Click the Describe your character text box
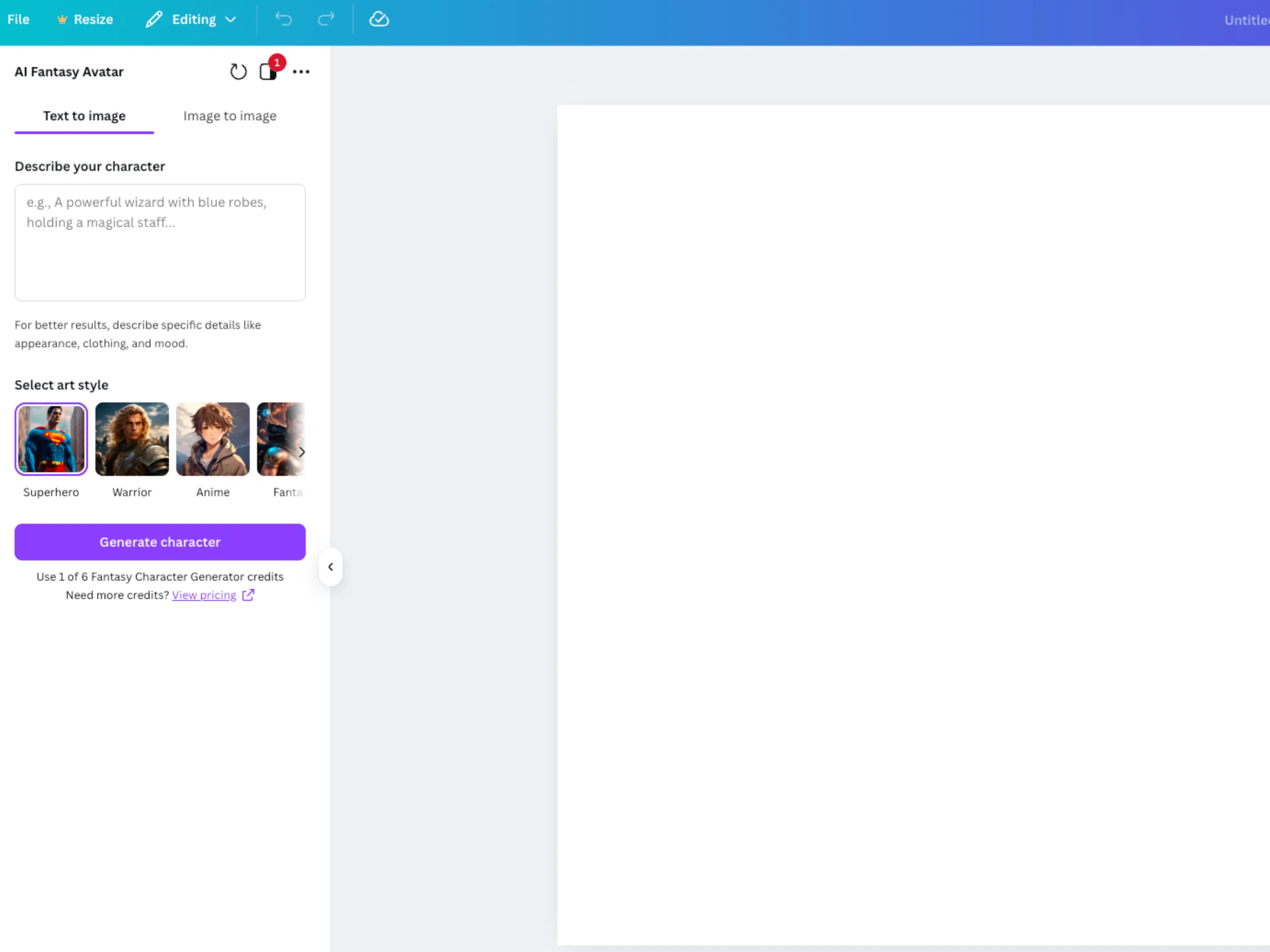This screenshot has height=952, width=1270. click(160, 242)
